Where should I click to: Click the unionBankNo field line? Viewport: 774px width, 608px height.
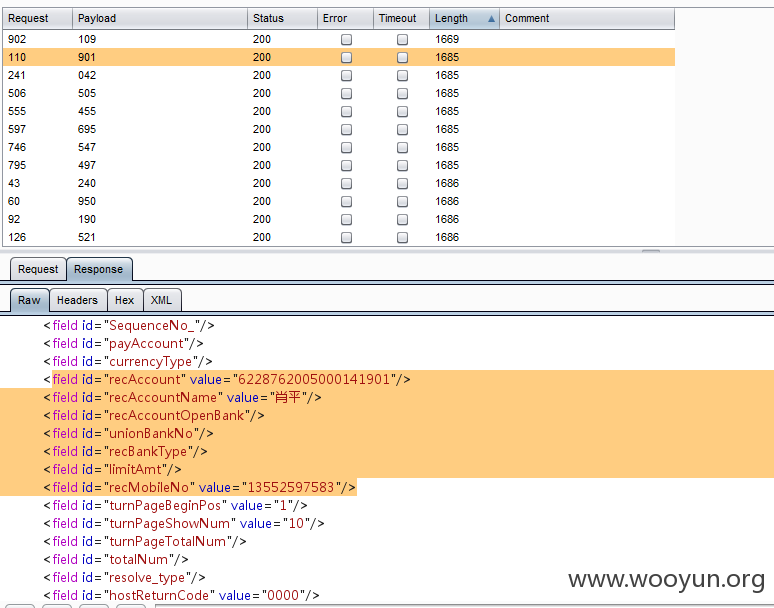pyautogui.click(x=128, y=434)
